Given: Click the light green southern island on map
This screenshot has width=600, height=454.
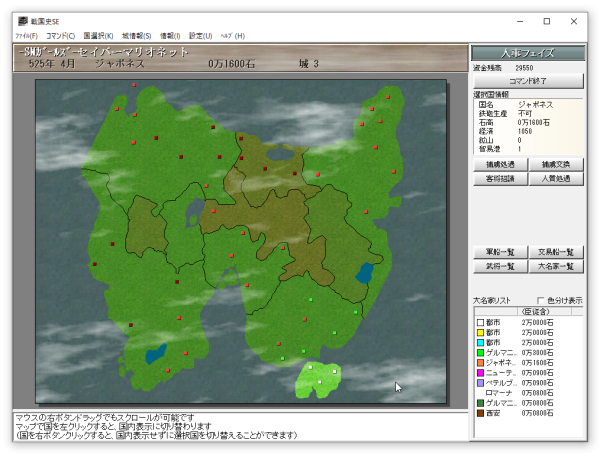Looking at the screenshot, I should [317, 378].
